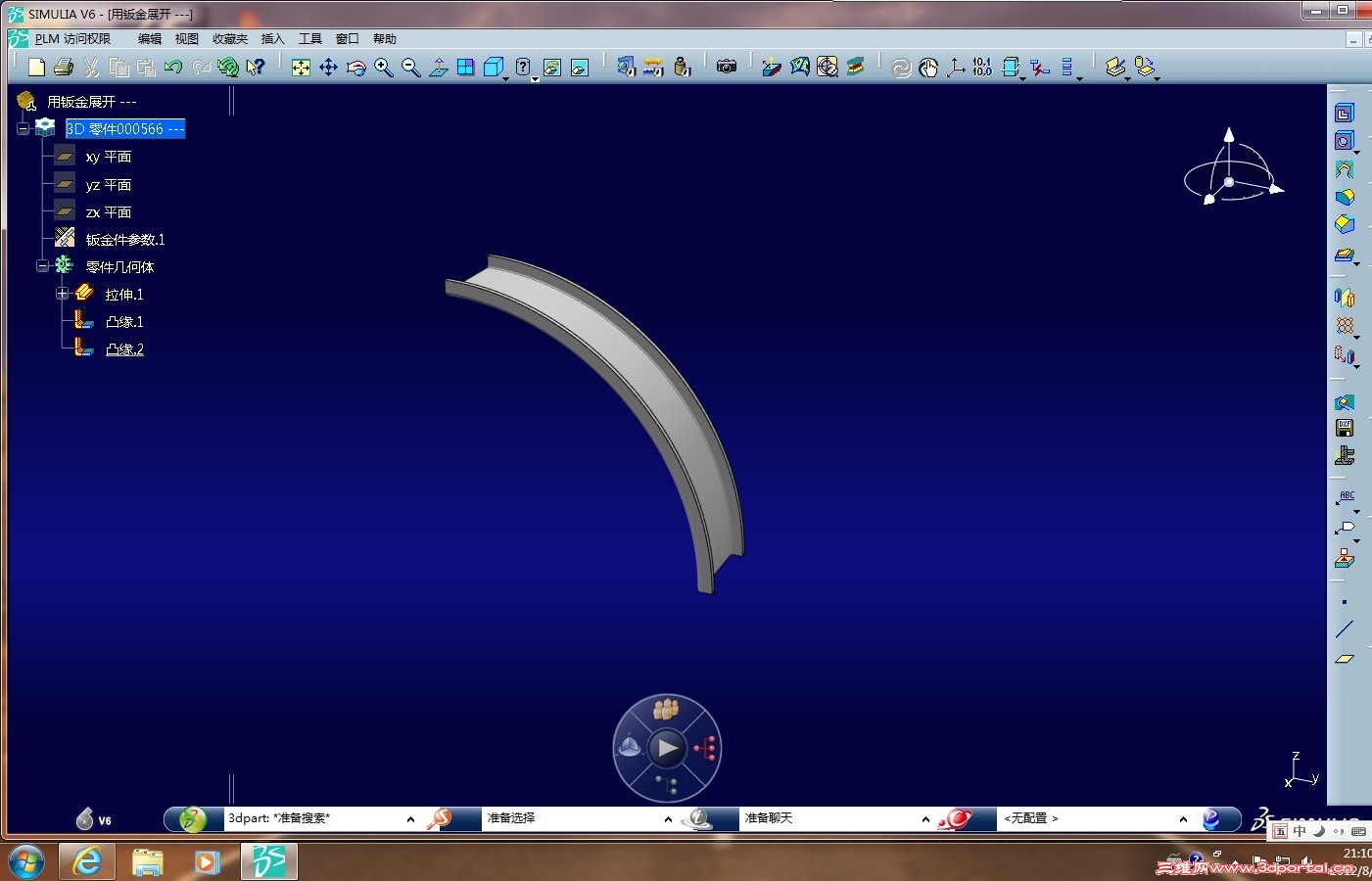Select the Pan tool
This screenshot has width=1372, height=881.
tap(328, 67)
